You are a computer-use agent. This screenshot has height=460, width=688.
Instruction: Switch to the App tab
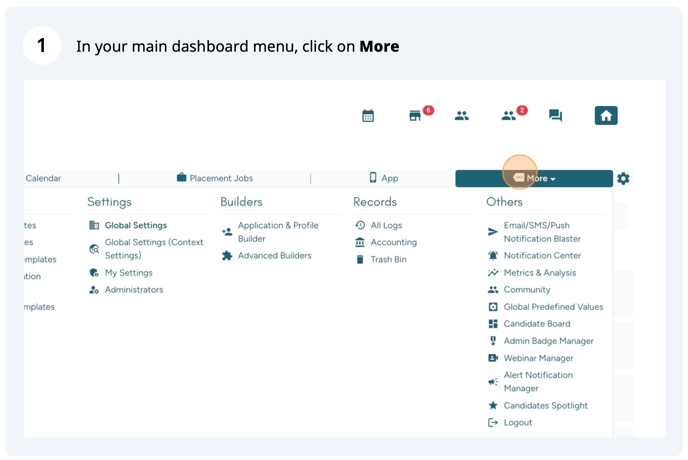pyautogui.click(x=383, y=178)
